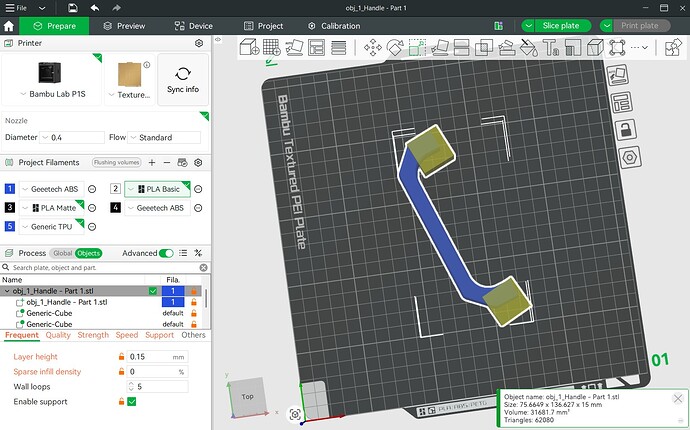This screenshot has height=430, width=690.
Task: Toggle the Advanced mode switch
Action: (166, 253)
